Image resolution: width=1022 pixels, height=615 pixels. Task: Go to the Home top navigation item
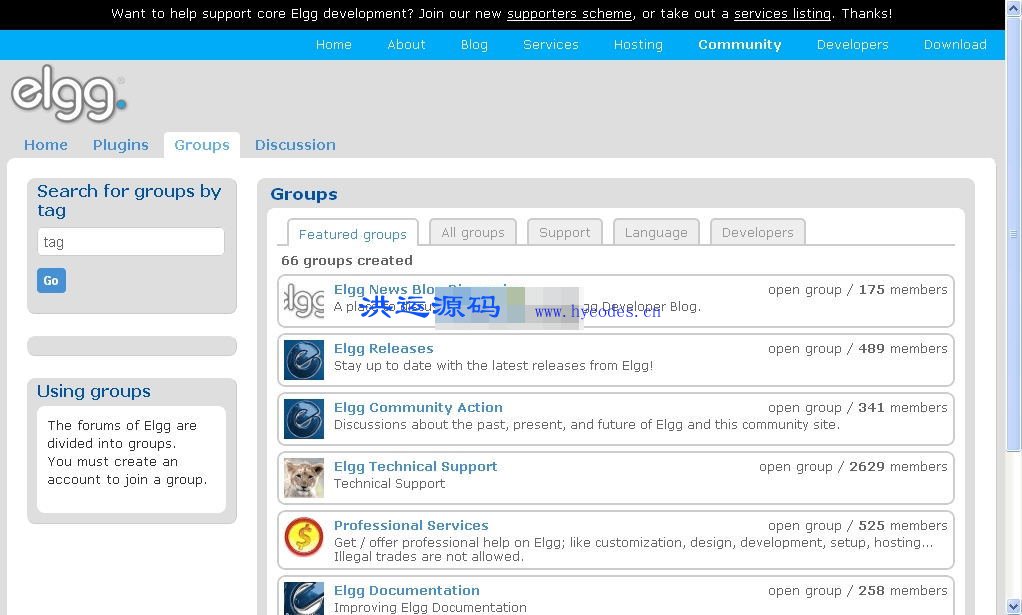point(333,44)
